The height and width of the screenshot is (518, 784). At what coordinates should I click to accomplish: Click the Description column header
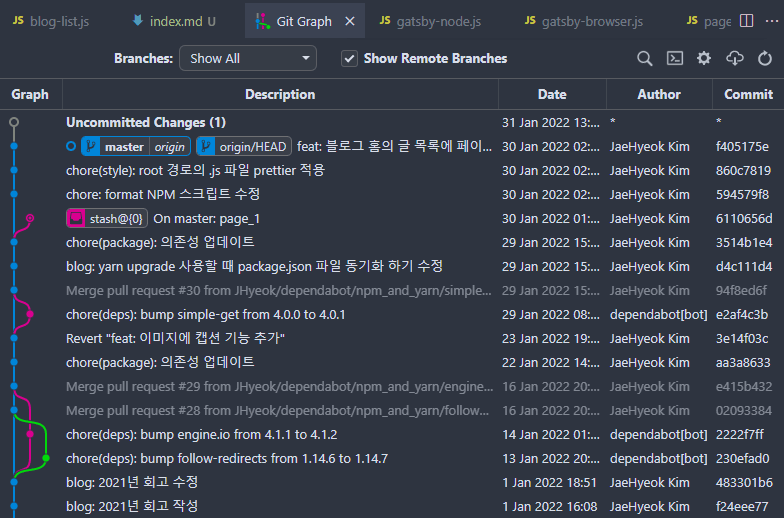[280, 94]
